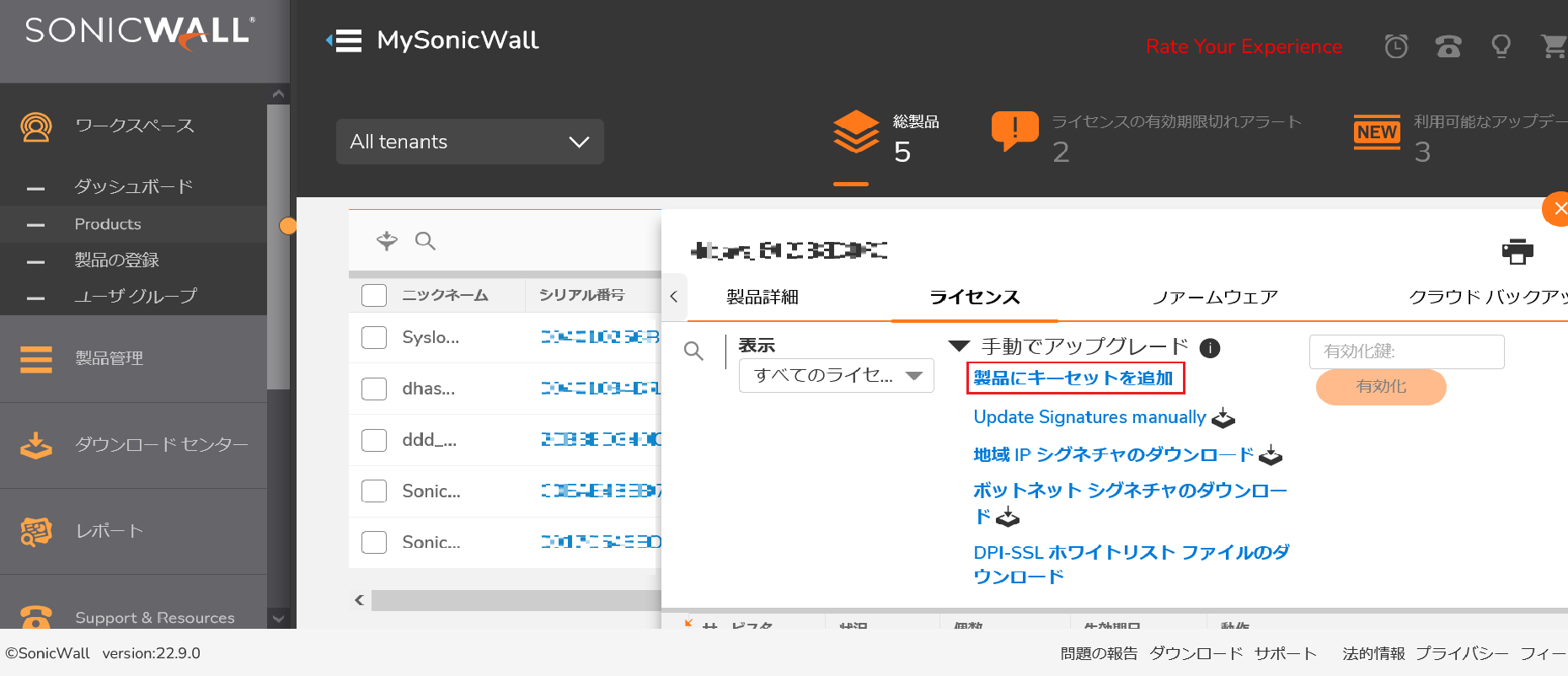This screenshot has width=1568, height=676.
Task: Click the サポート footer link
Action: point(1285,653)
